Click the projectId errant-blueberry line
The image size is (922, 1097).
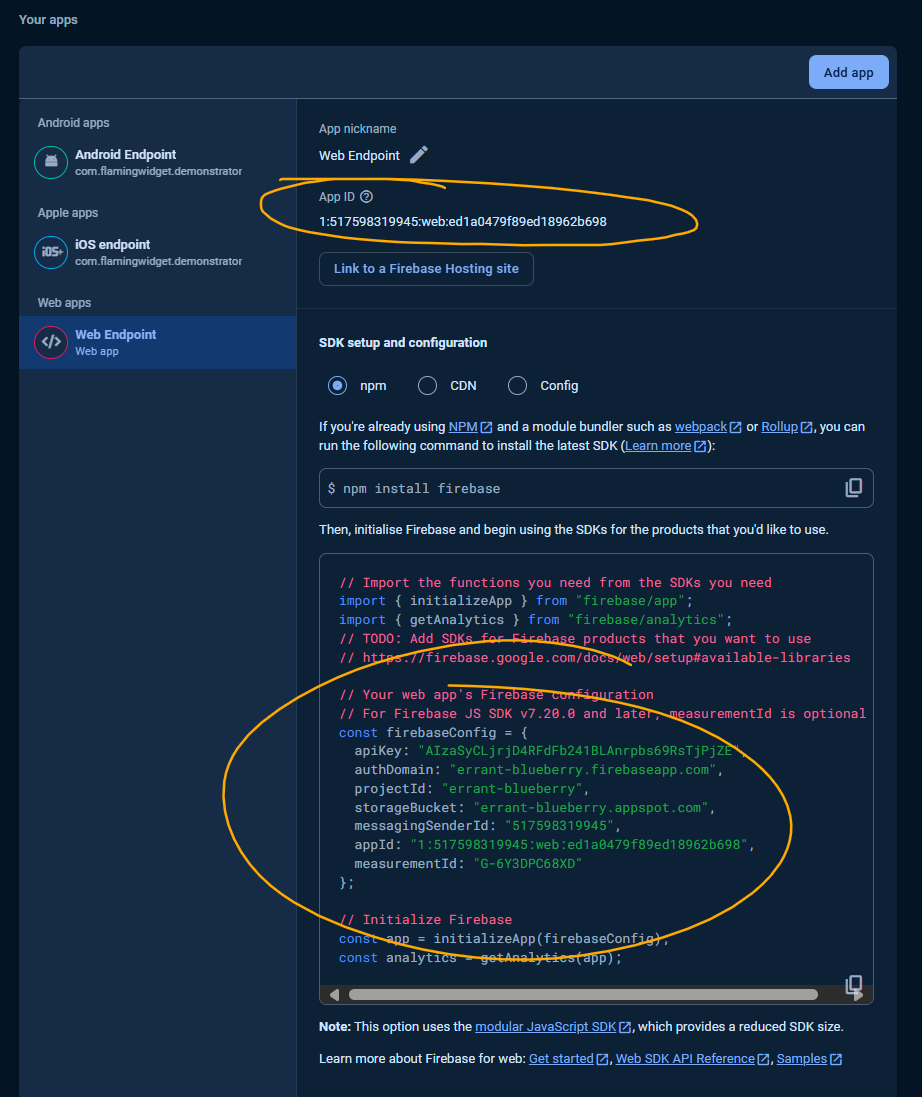[x=471, y=788]
